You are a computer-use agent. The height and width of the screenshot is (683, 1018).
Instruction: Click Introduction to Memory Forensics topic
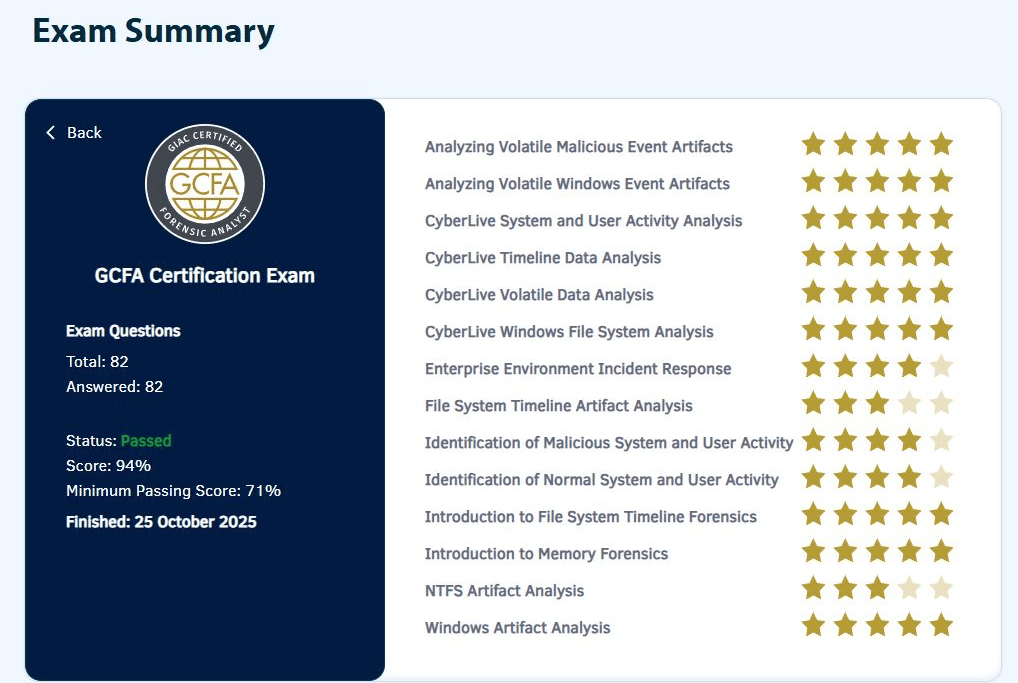click(x=546, y=554)
